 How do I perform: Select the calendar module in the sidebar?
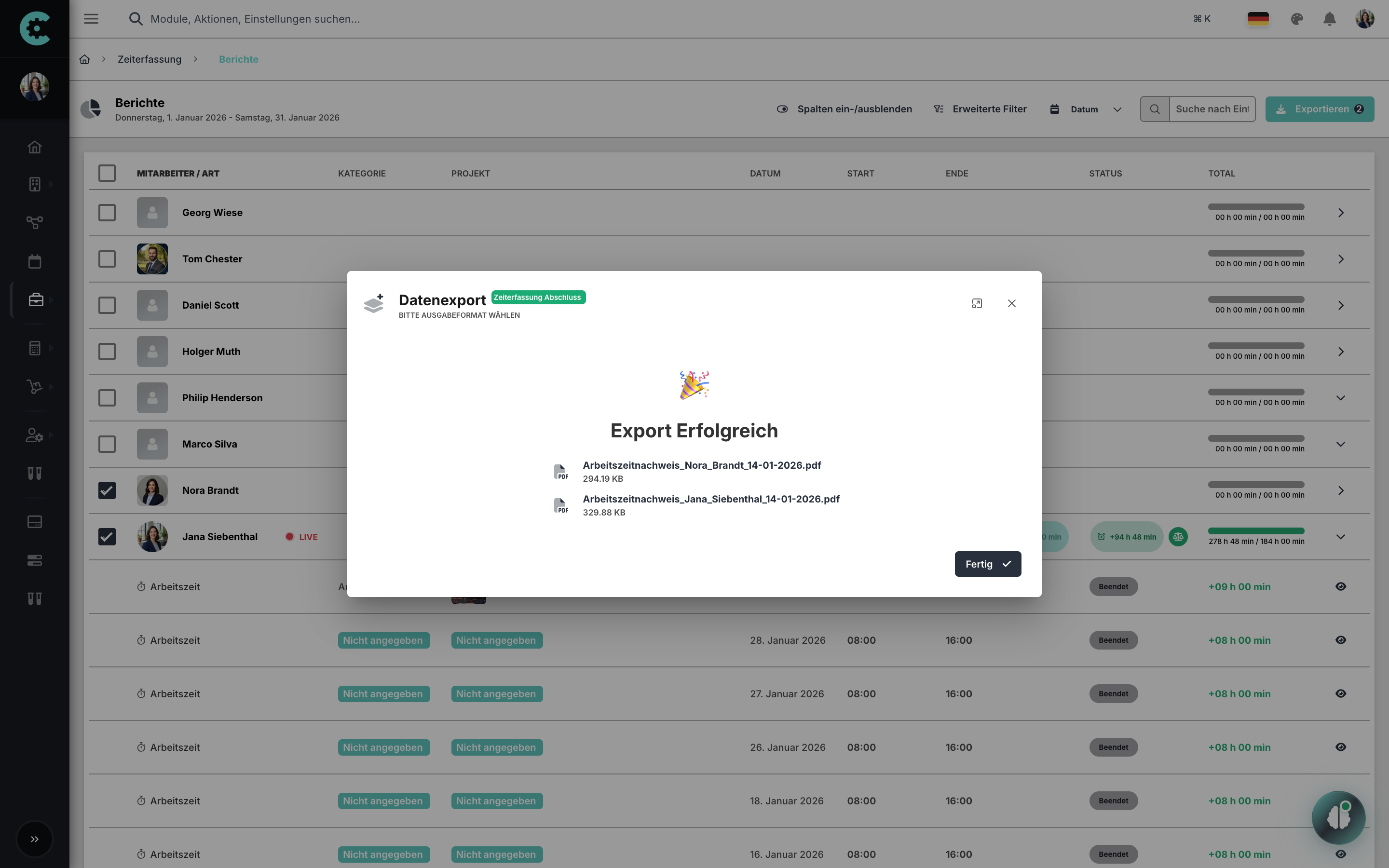pos(34,261)
